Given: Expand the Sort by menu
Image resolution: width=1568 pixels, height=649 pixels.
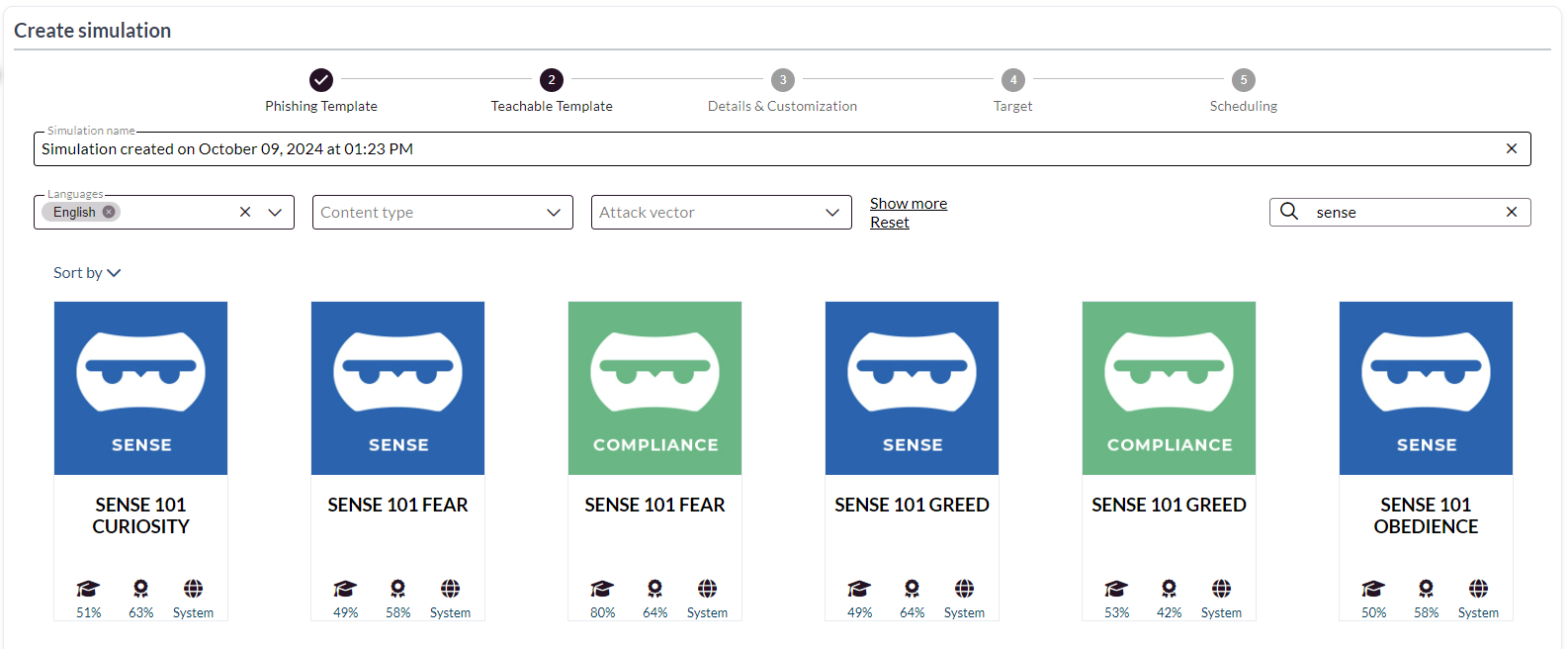Looking at the screenshot, I should (87, 273).
